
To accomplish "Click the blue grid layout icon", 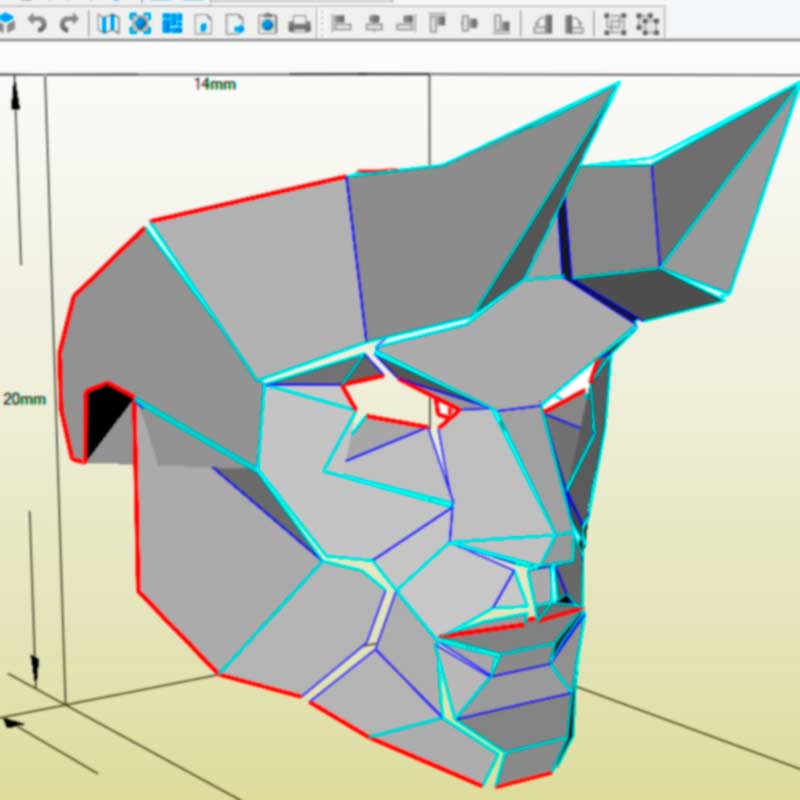I will pyautogui.click(x=172, y=23).
